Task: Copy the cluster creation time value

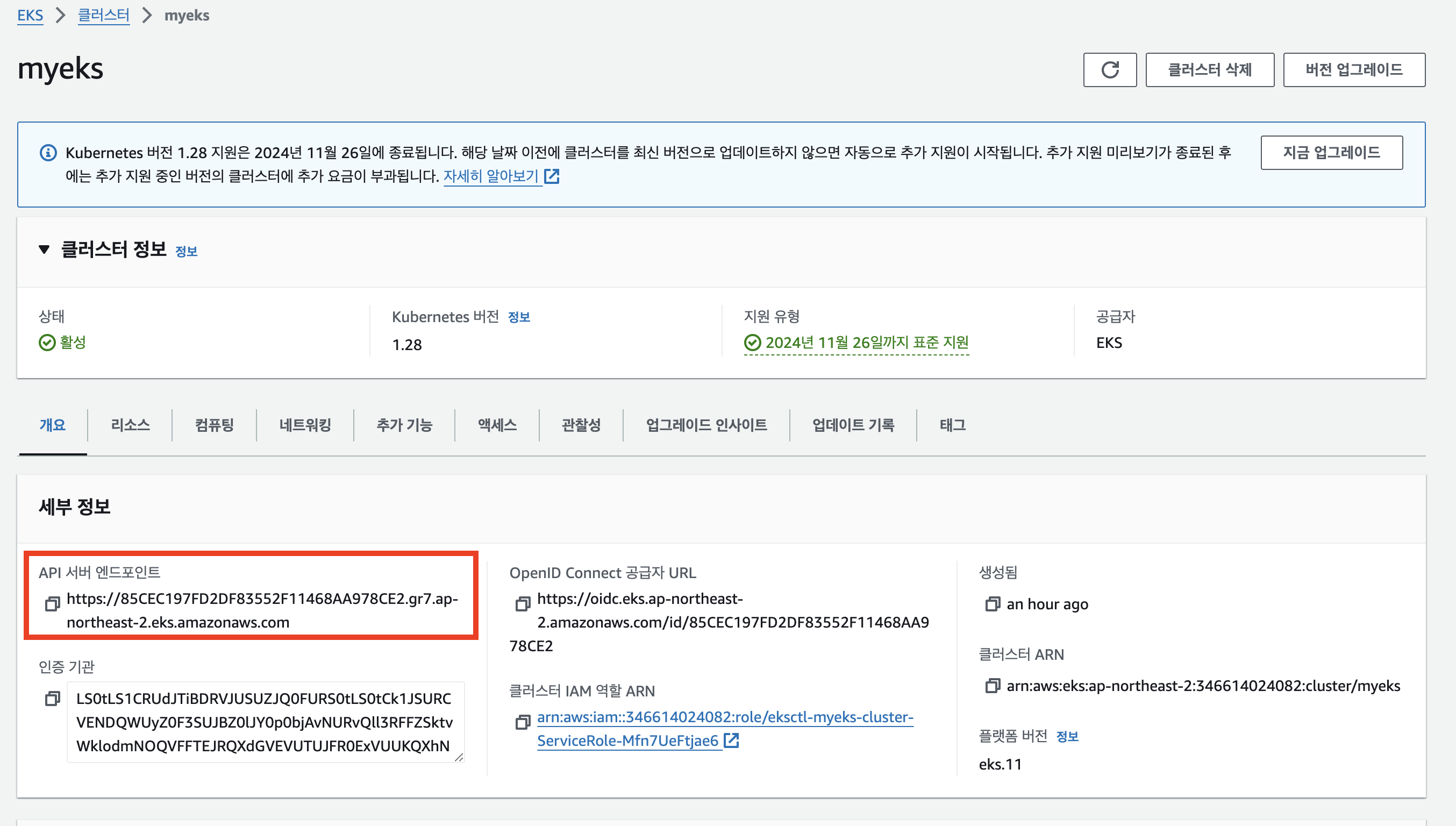Action: (992, 604)
